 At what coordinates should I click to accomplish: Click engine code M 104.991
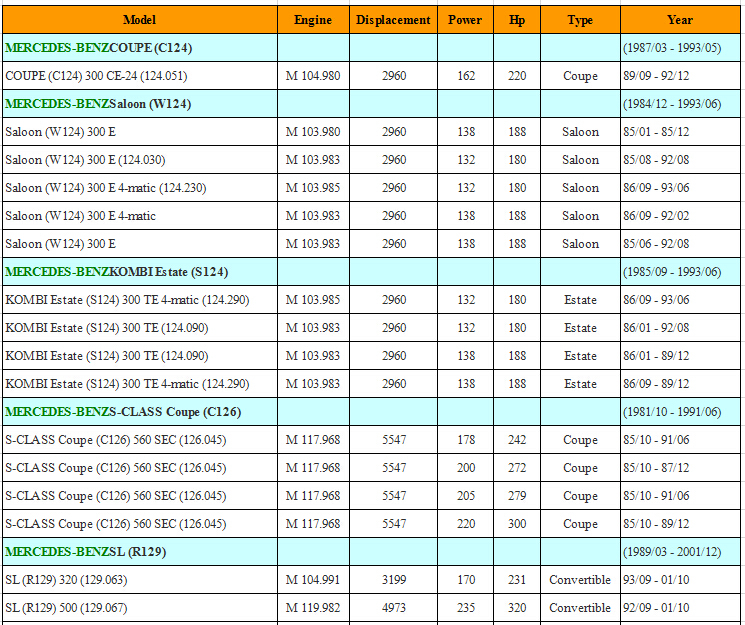[x=313, y=580]
